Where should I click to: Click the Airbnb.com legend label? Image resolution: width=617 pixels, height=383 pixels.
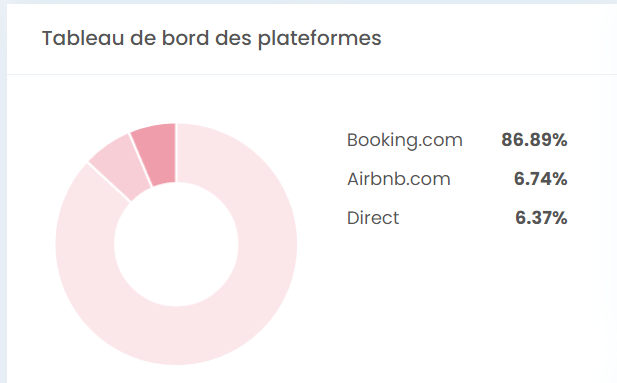399,179
